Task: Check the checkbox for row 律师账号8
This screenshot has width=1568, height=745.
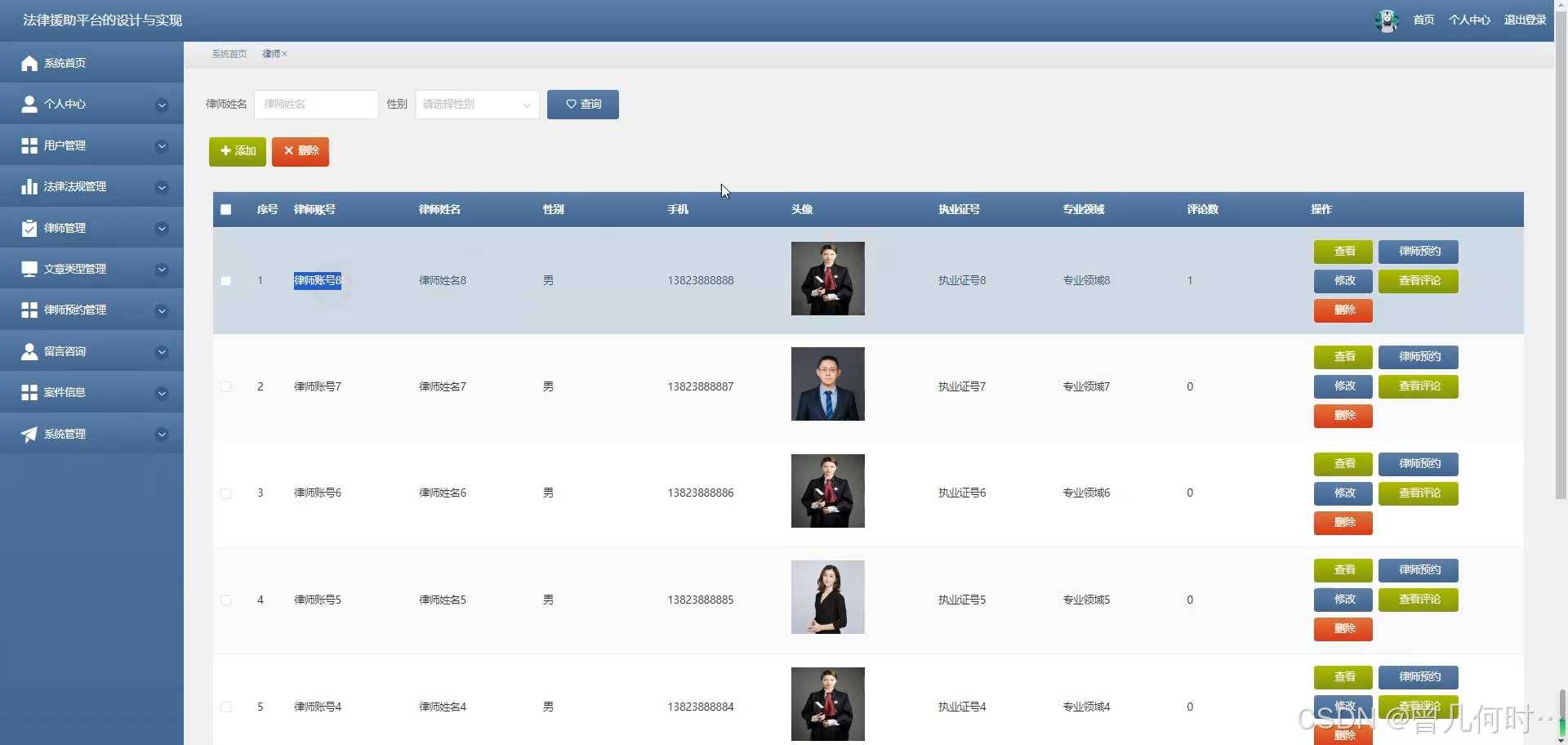Action: coord(226,281)
